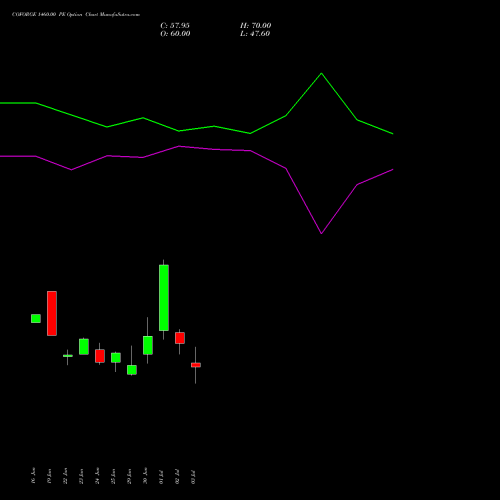Select the green candlestick for 23 Jun
The width and height of the screenshot is (500, 500).
point(84,347)
